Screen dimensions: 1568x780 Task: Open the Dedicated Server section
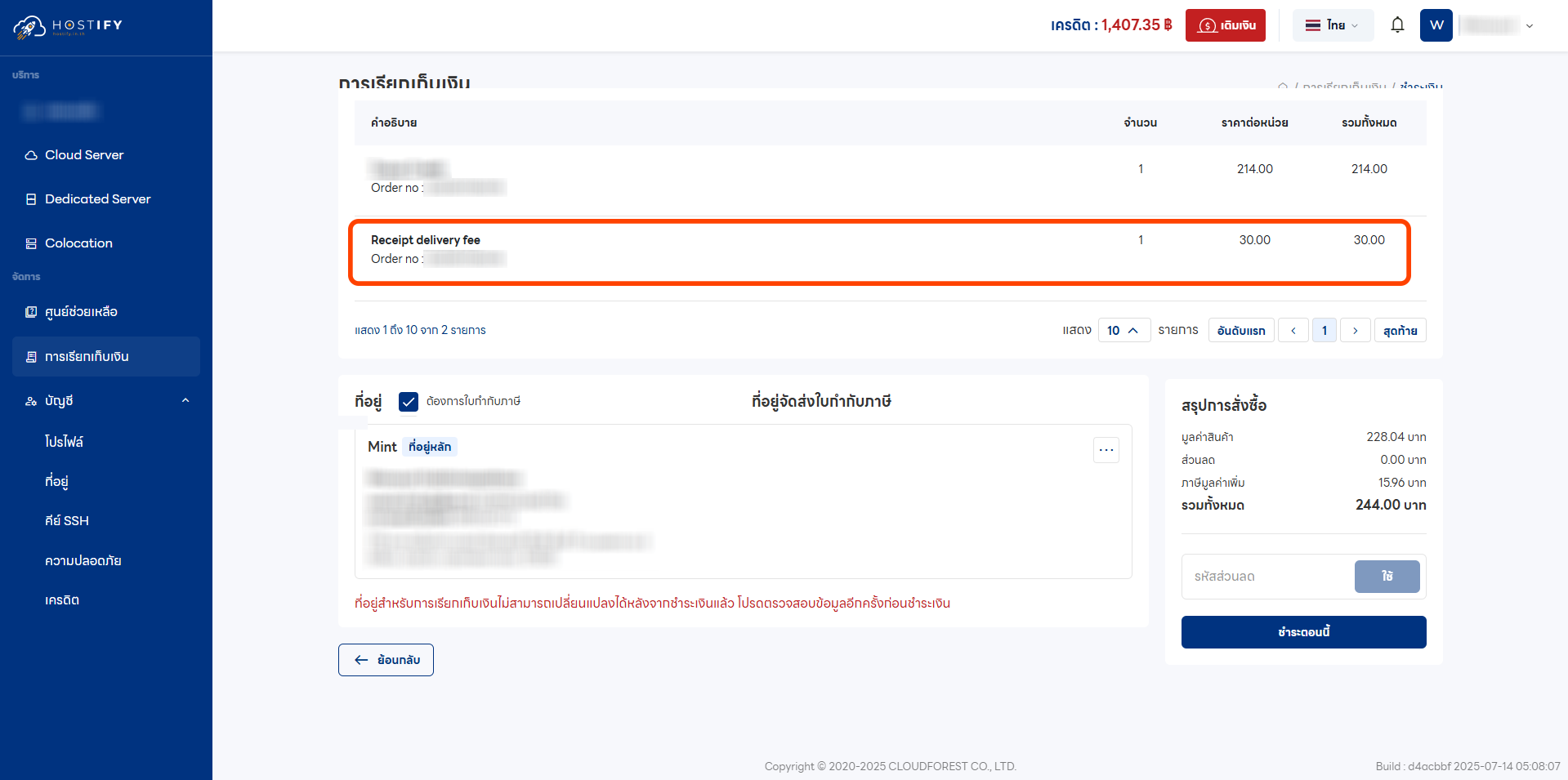click(98, 198)
